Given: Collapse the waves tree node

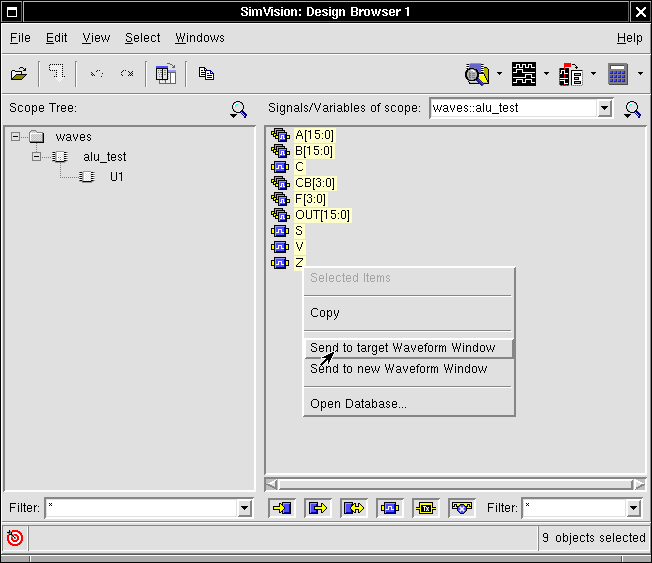Looking at the screenshot, I should pos(15,136).
